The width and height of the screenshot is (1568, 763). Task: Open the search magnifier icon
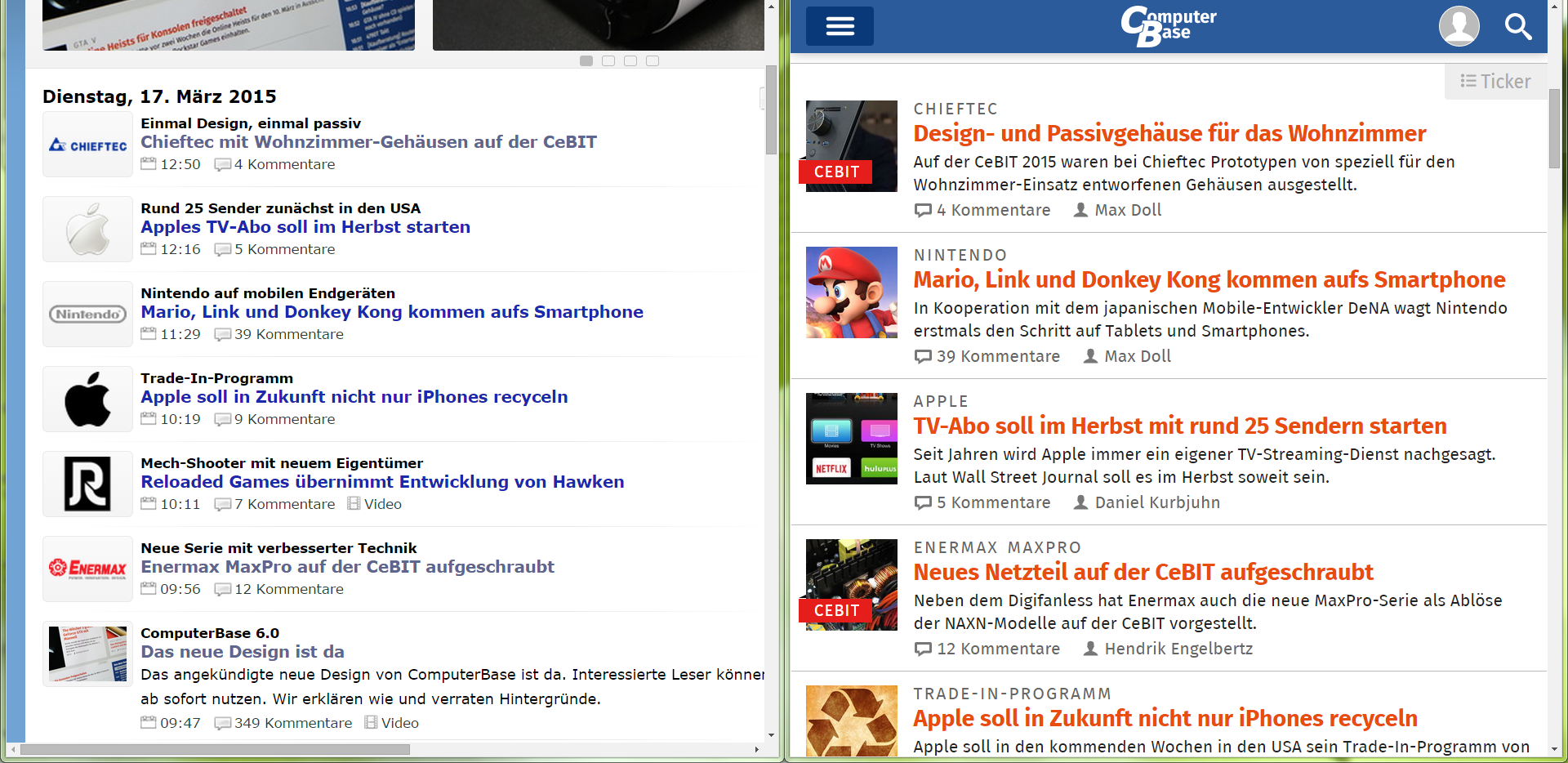pos(1518,26)
